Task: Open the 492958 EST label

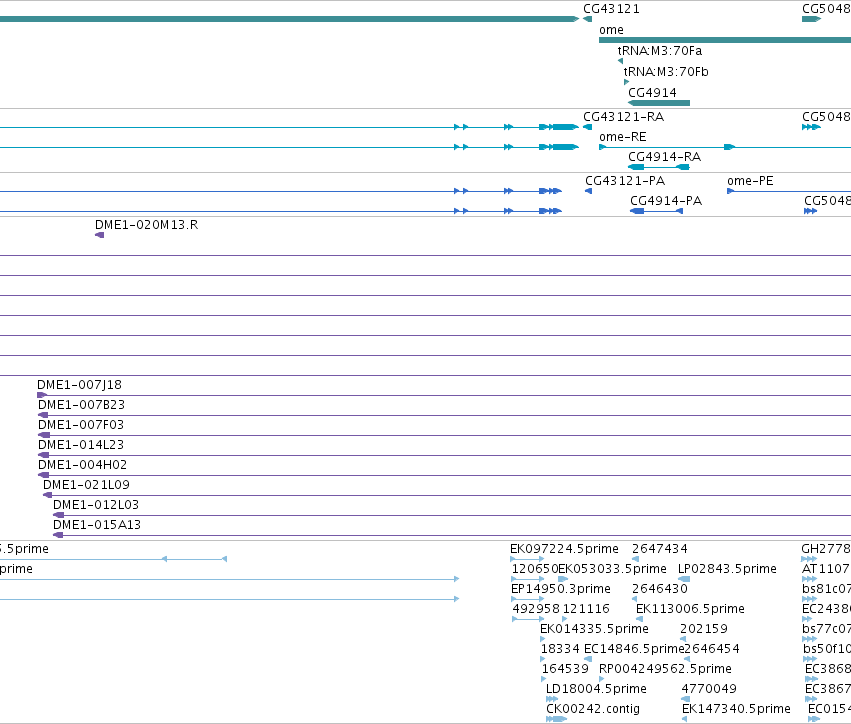Action: [x=536, y=609]
